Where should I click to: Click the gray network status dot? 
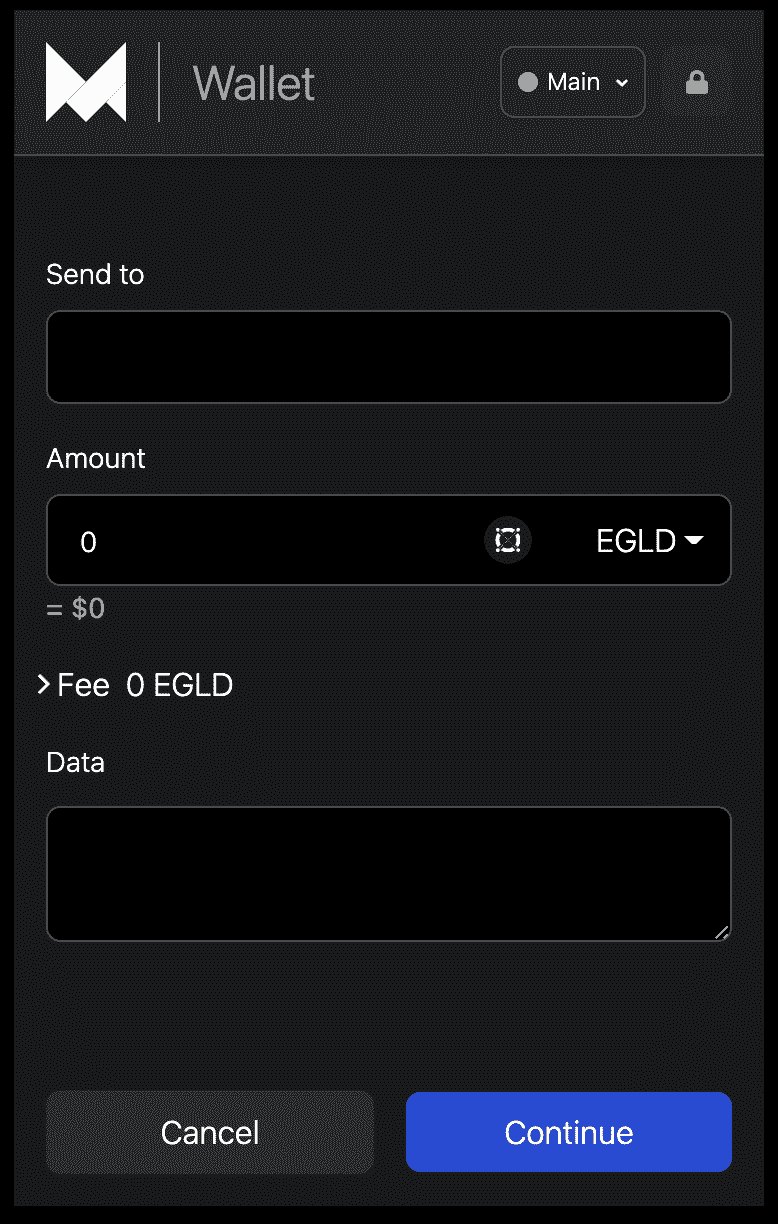[x=528, y=82]
